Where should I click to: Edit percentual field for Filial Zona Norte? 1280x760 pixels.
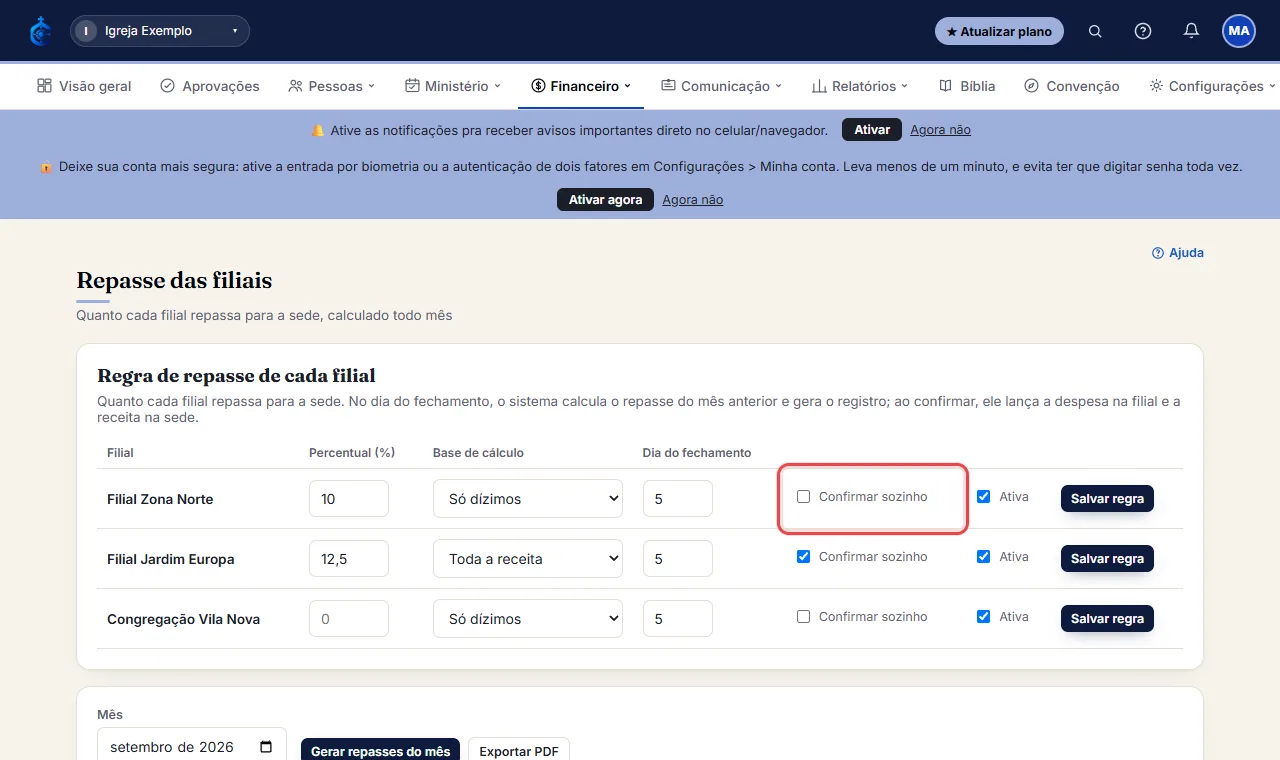[x=349, y=499]
